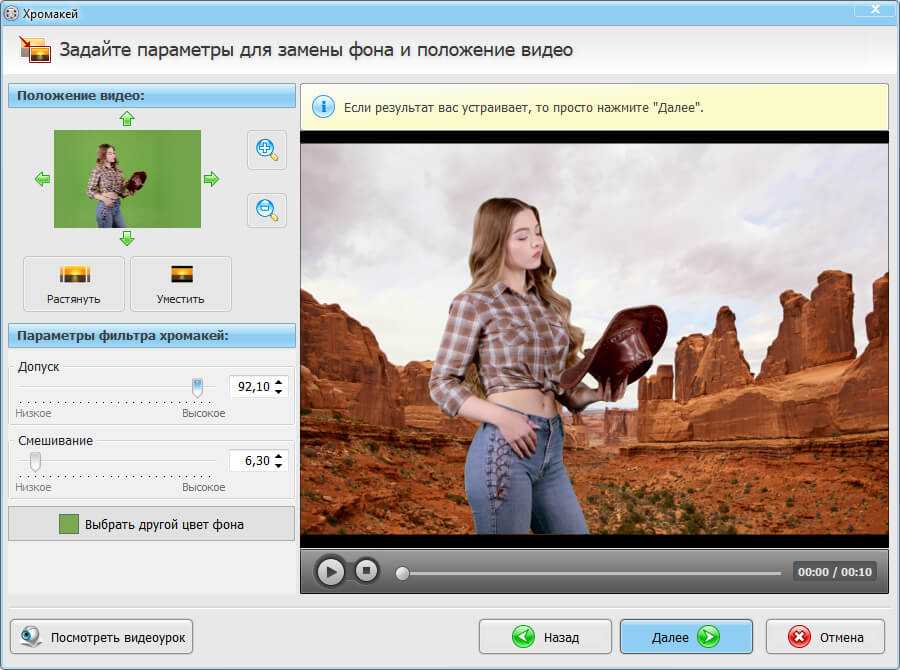The width and height of the screenshot is (900, 670).
Task: Decrease Допуск value with down arrow
Action: pos(279,391)
